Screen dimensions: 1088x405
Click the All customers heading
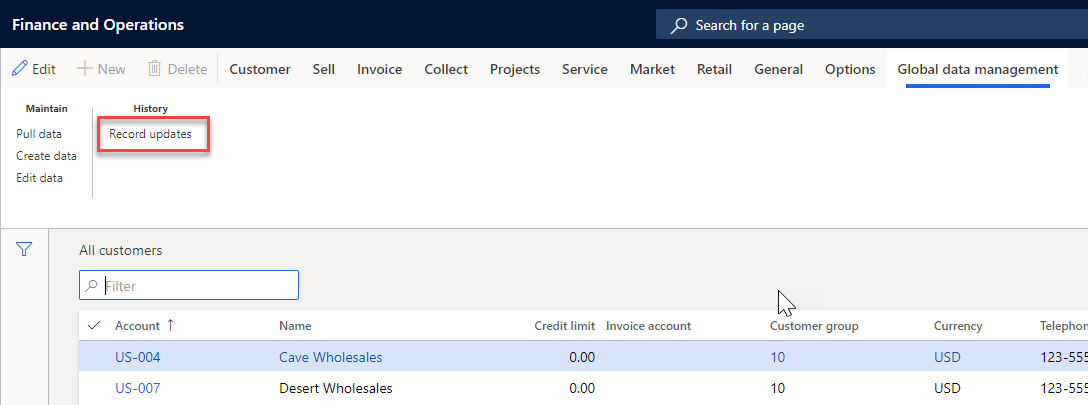coord(121,250)
